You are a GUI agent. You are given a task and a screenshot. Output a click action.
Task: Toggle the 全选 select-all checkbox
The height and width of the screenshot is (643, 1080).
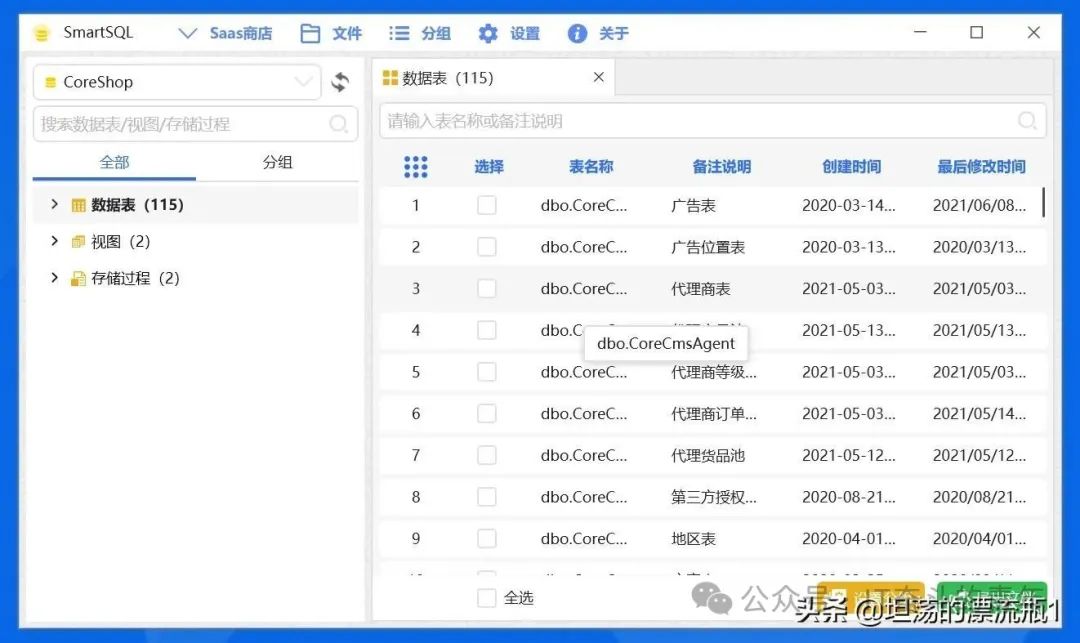tap(487, 598)
